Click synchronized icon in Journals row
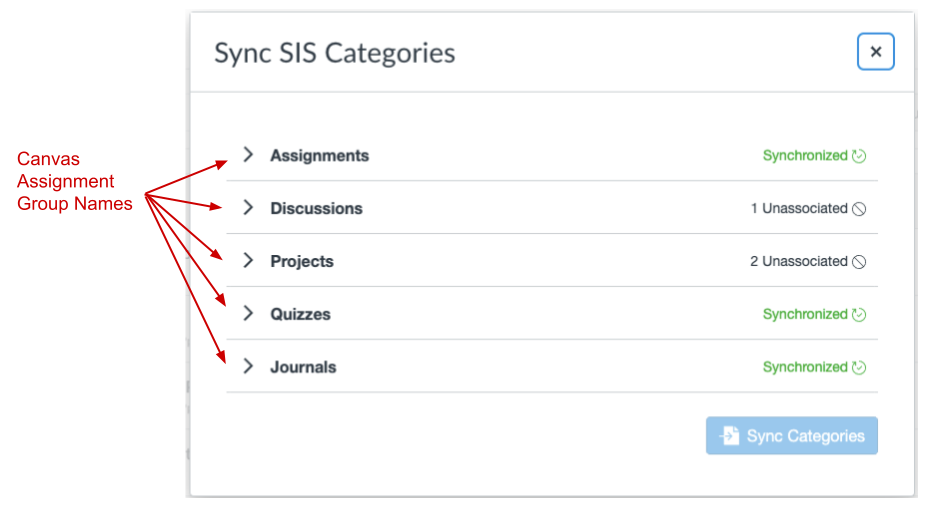Image resolution: width=927 pixels, height=505 pixels. (x=858, y=368)
